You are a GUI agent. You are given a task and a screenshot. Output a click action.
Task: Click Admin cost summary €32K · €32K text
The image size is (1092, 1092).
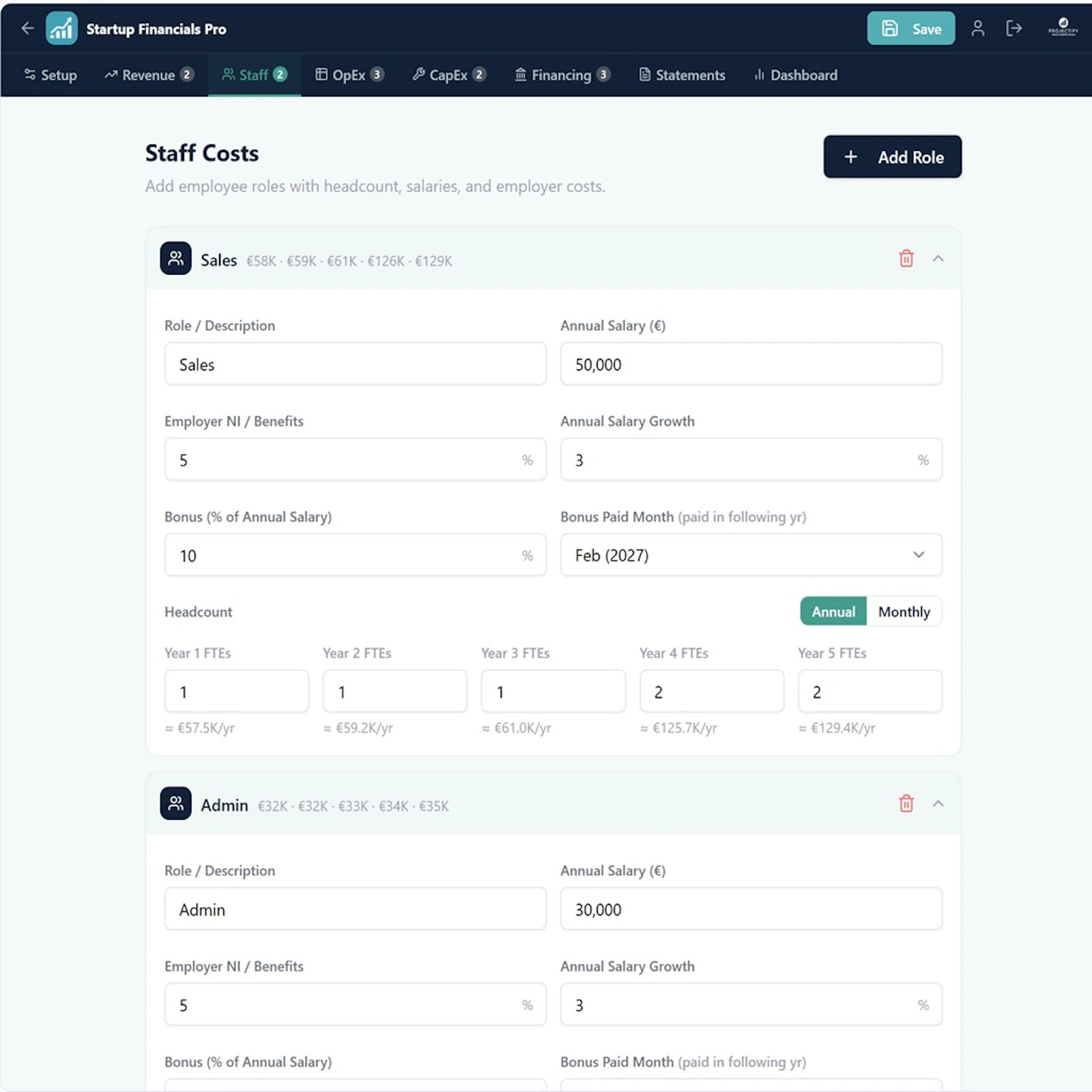tap(353, 806)
